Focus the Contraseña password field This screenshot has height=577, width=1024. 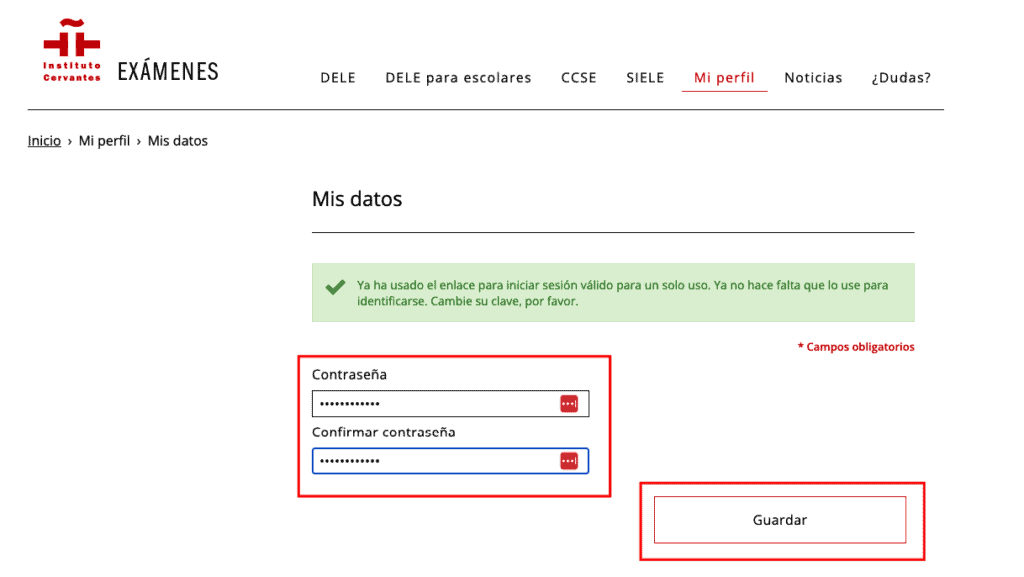(450, 403)
